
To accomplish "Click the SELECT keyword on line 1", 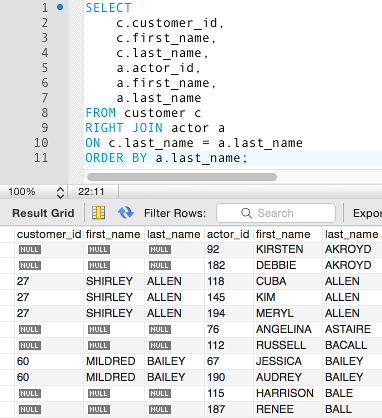I will point(108,8).
